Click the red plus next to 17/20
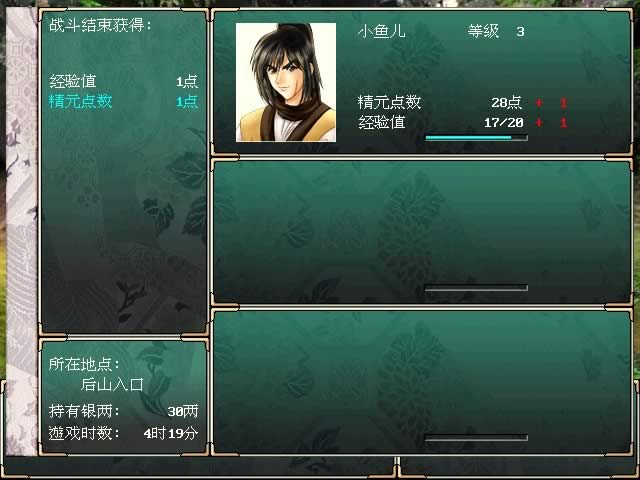The height and width of the screenshot is (480, 640). [x=539, y=123]
